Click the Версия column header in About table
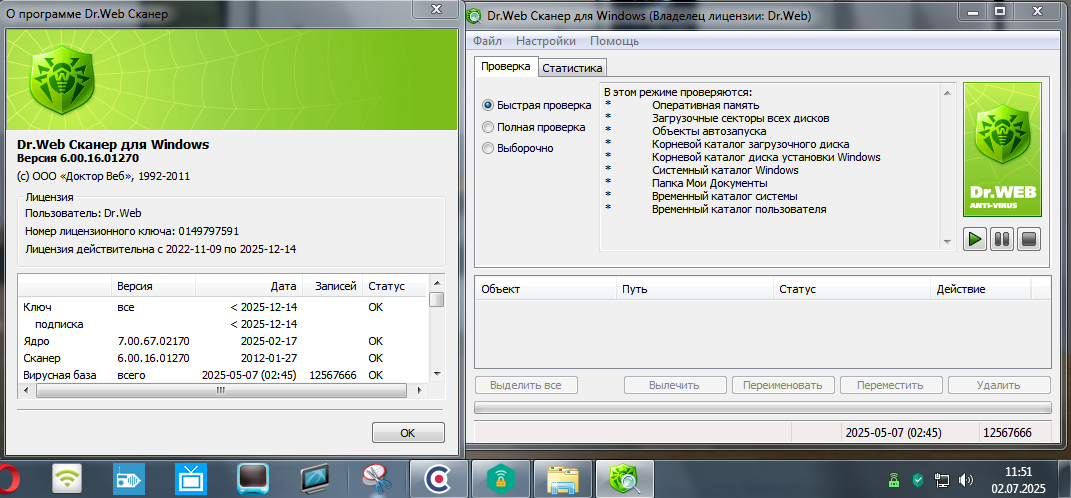Image resolution: width=1071 pixels, height=498 pixels. click(154, 286)
